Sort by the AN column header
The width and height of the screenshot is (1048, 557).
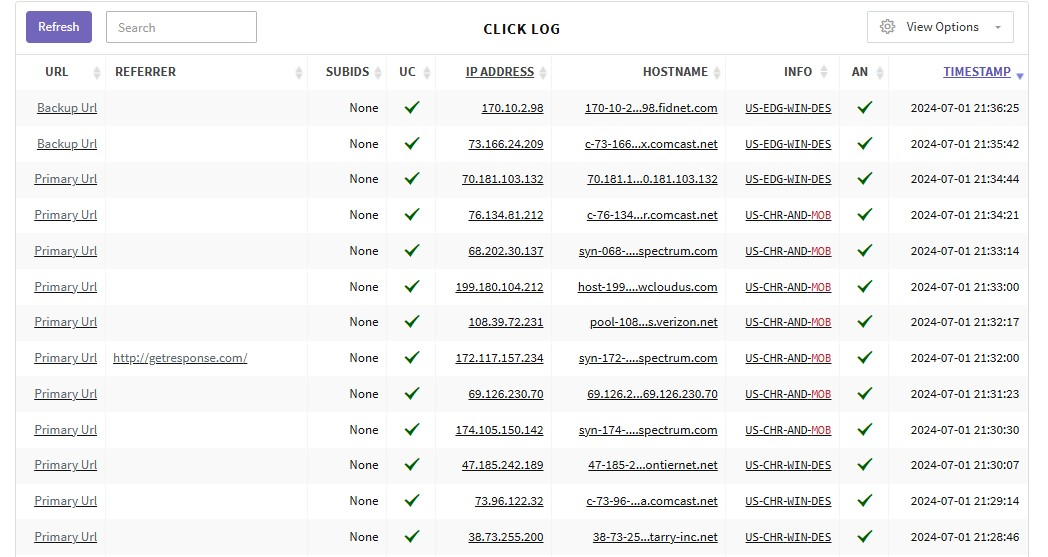860,72
